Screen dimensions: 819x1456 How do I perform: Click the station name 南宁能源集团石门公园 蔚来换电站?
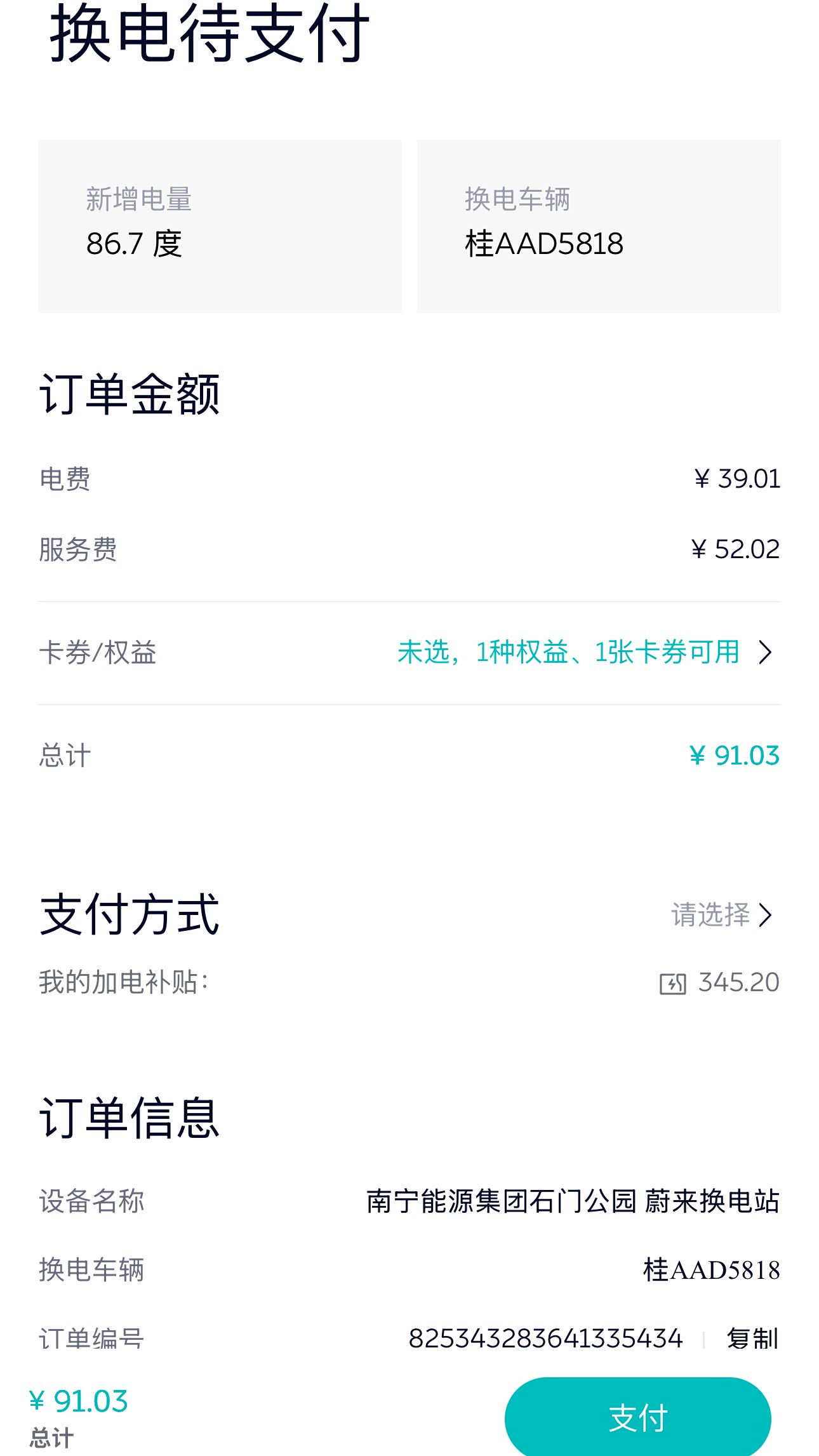click(x=573, y=1201)
